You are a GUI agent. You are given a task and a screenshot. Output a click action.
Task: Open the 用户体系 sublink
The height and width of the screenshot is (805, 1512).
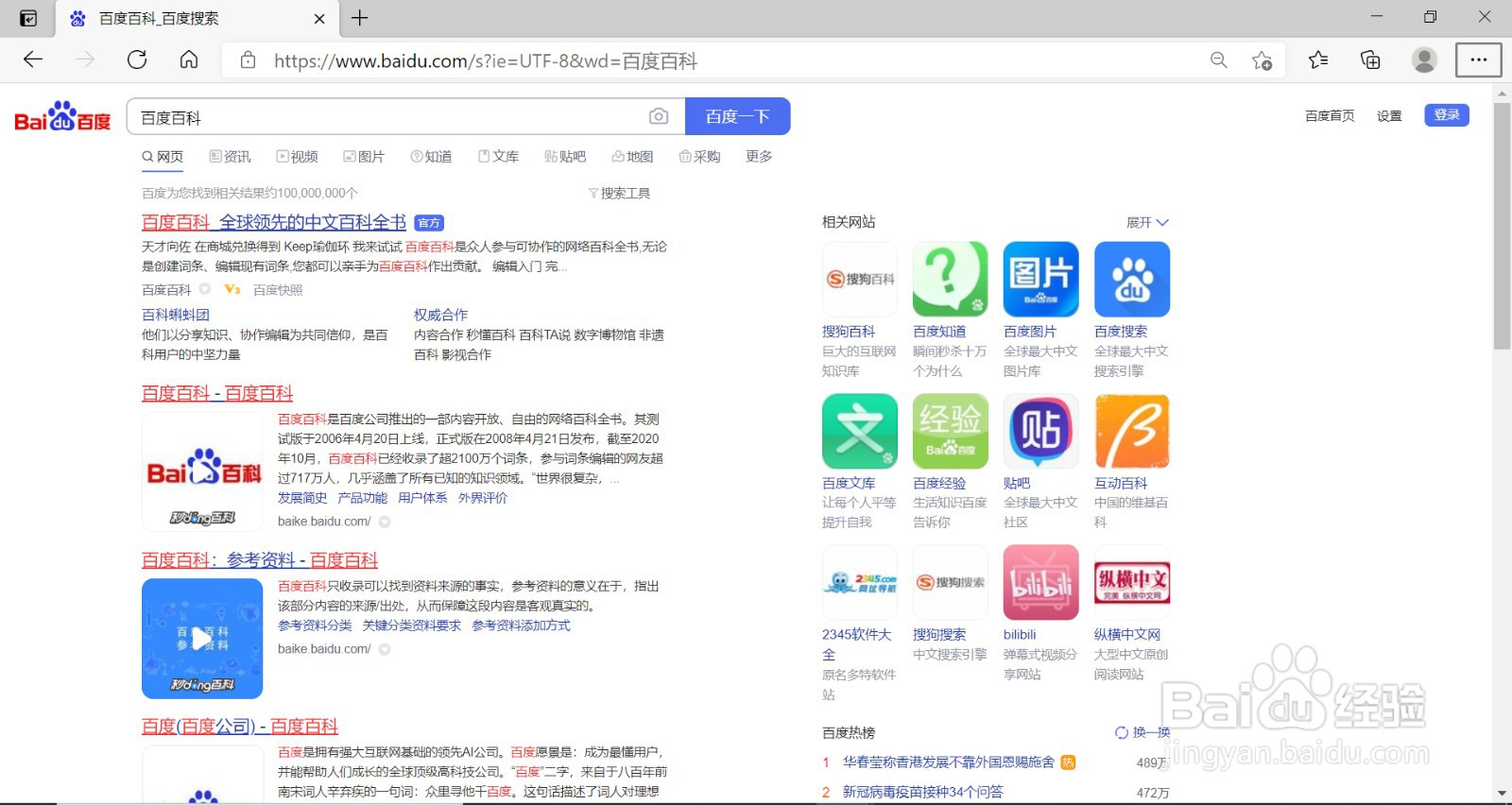pos(422,498)
